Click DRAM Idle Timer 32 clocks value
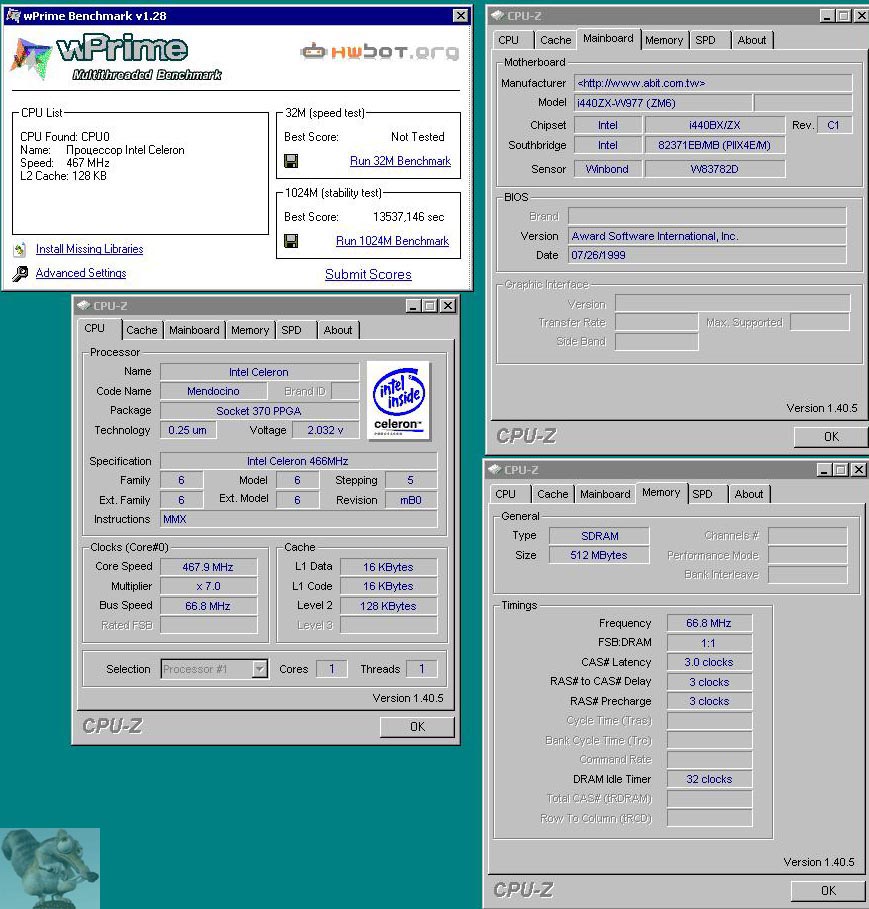Viewport: 869px width, 909px height. 709,779
